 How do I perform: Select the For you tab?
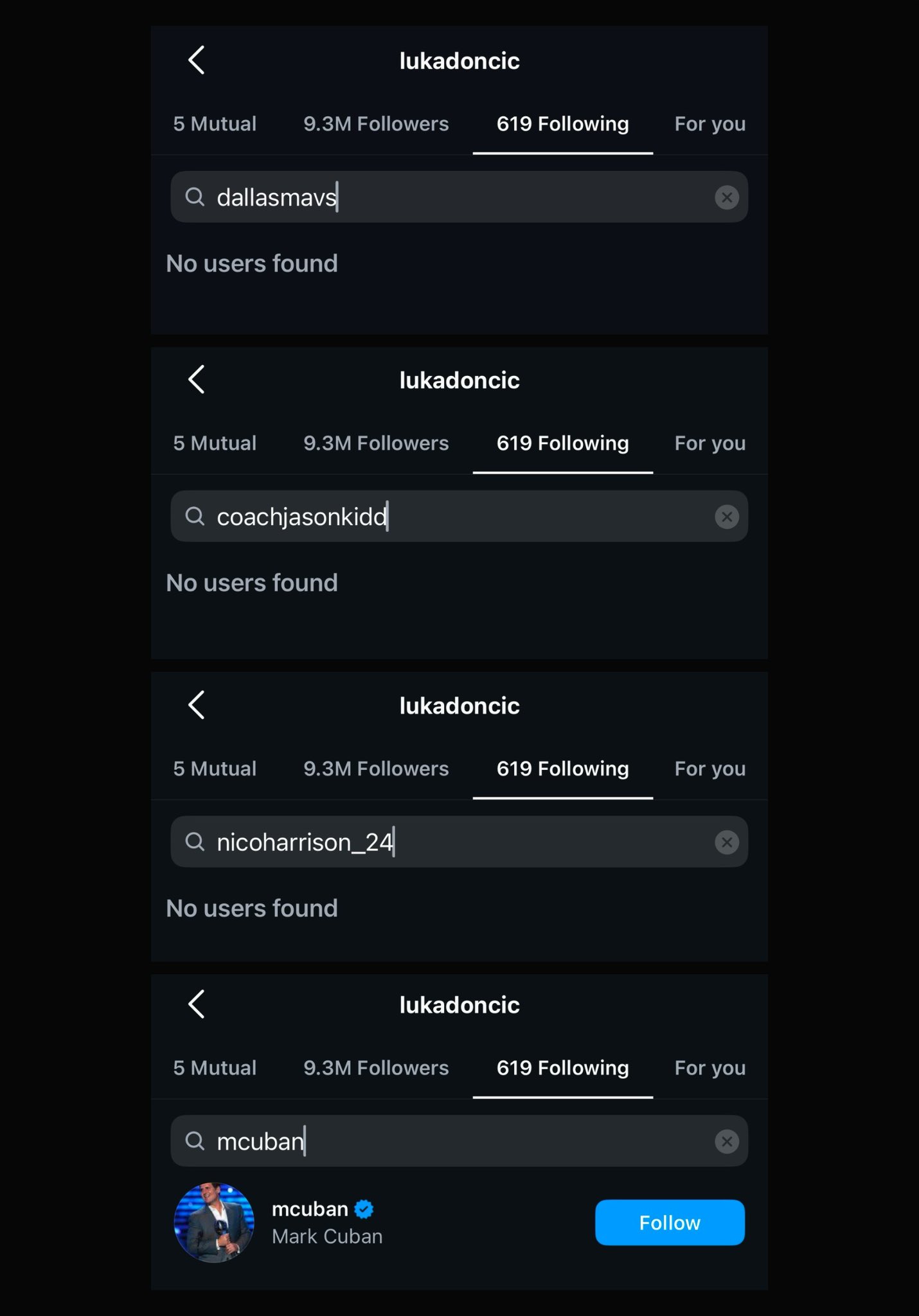coord(709,123)
